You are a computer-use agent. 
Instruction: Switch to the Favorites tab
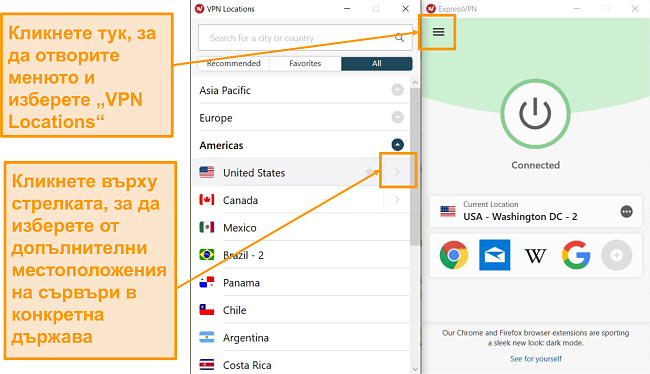tap(305, 63)
